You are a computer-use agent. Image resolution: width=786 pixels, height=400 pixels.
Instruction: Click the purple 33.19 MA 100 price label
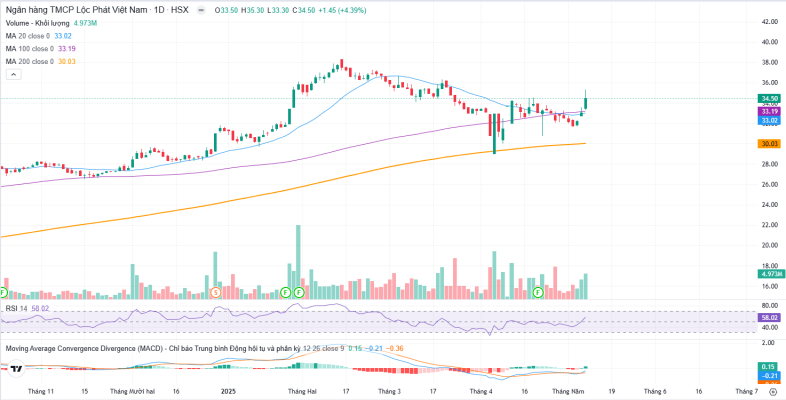coord(769,111)
